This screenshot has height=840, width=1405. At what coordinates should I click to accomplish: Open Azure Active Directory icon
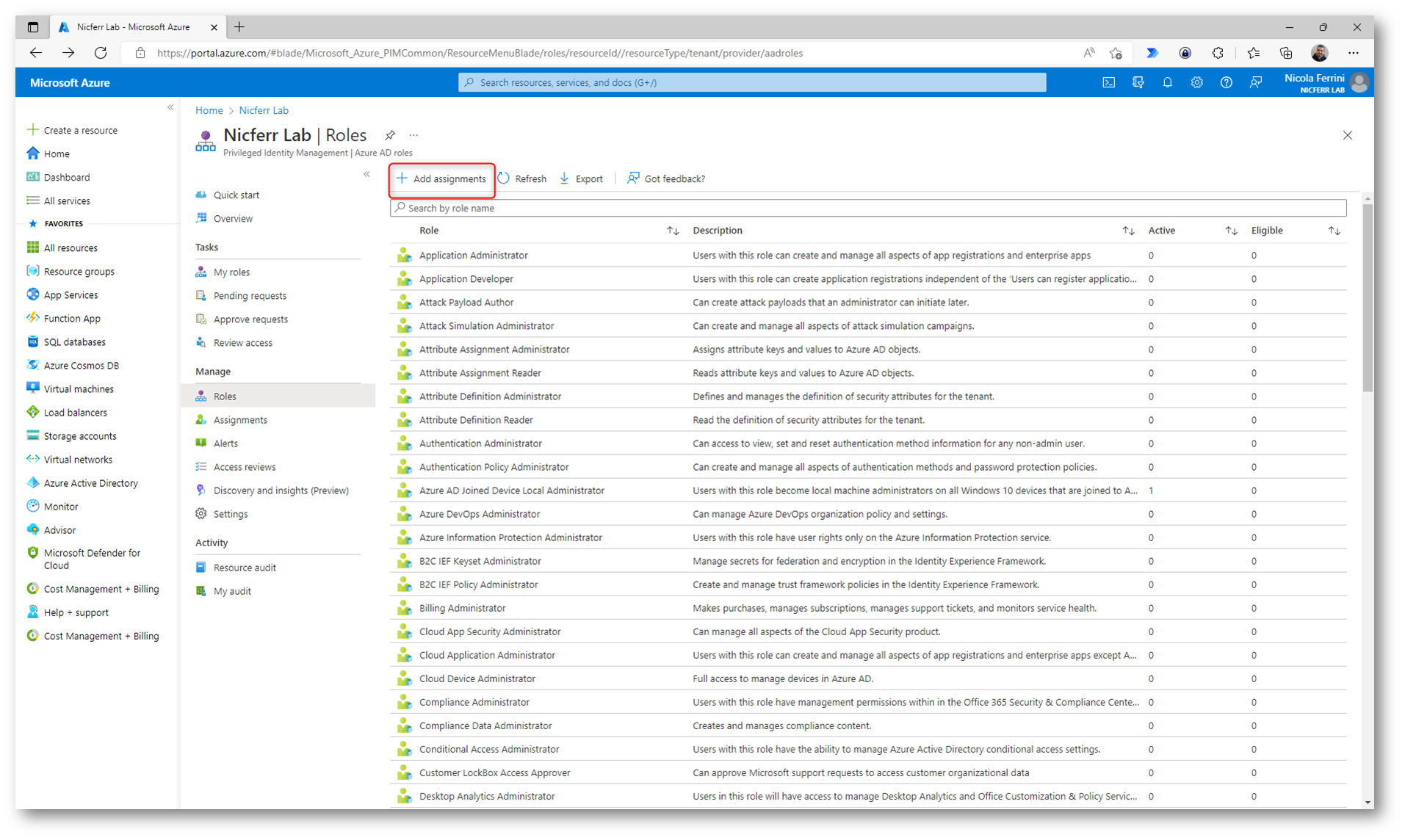[32, 482]
